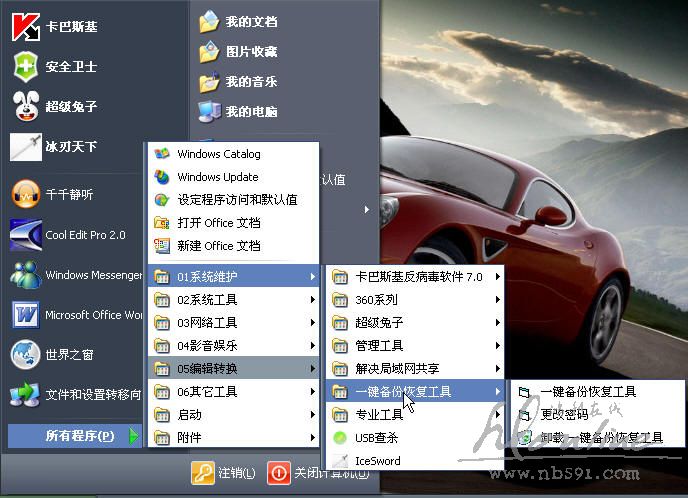
Task: Open 世界之窗 browser icon
Action: (x=25, y=355)
